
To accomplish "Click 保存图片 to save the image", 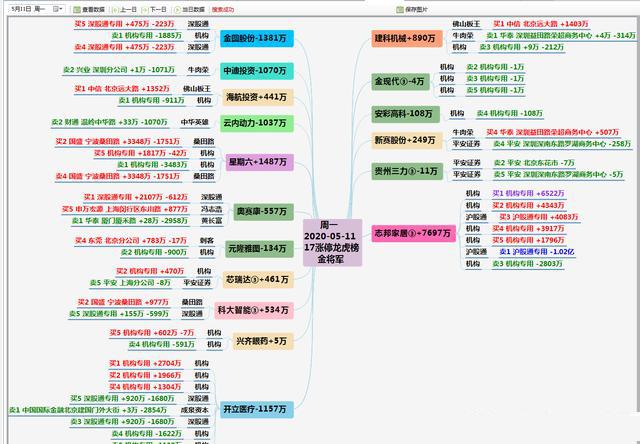I will (x=412, y=9).
